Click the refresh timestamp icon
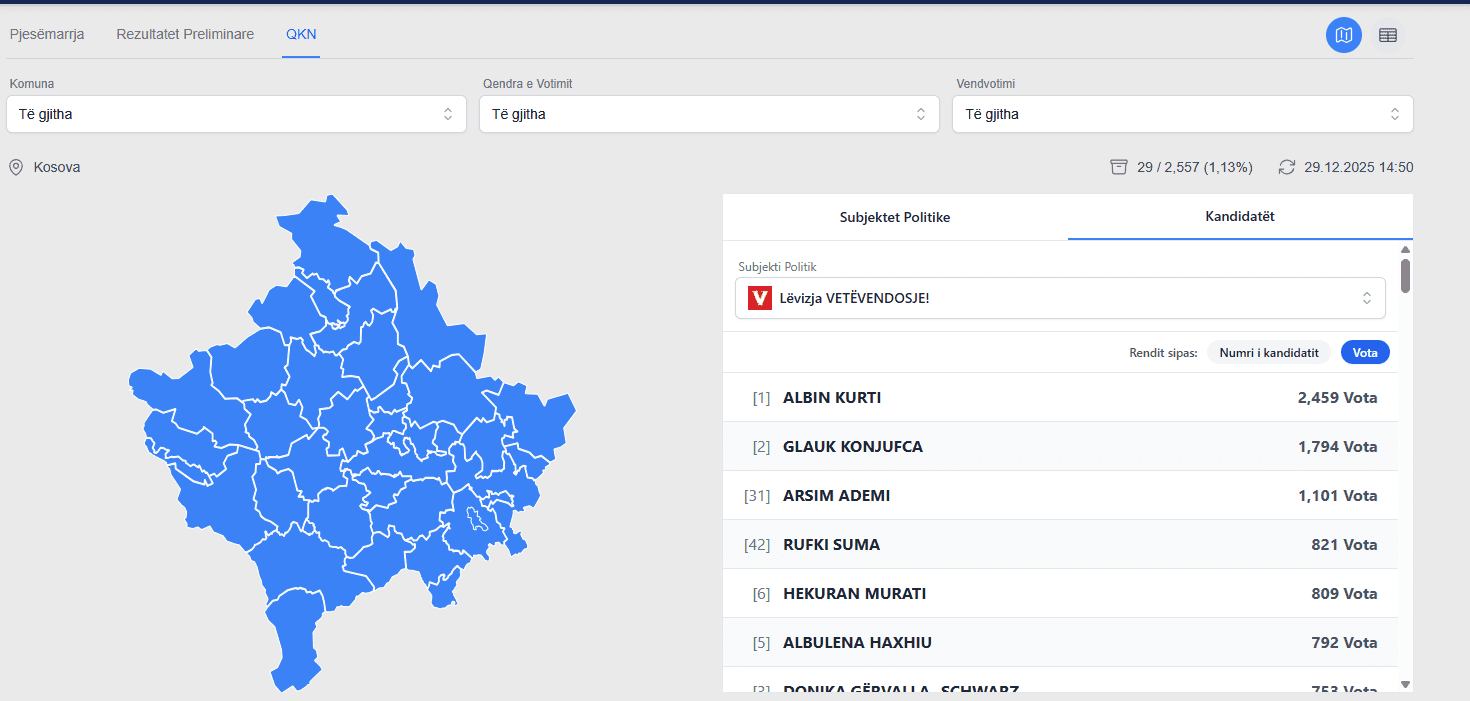Screen dimensions: 1470x701 (1287, 167)
